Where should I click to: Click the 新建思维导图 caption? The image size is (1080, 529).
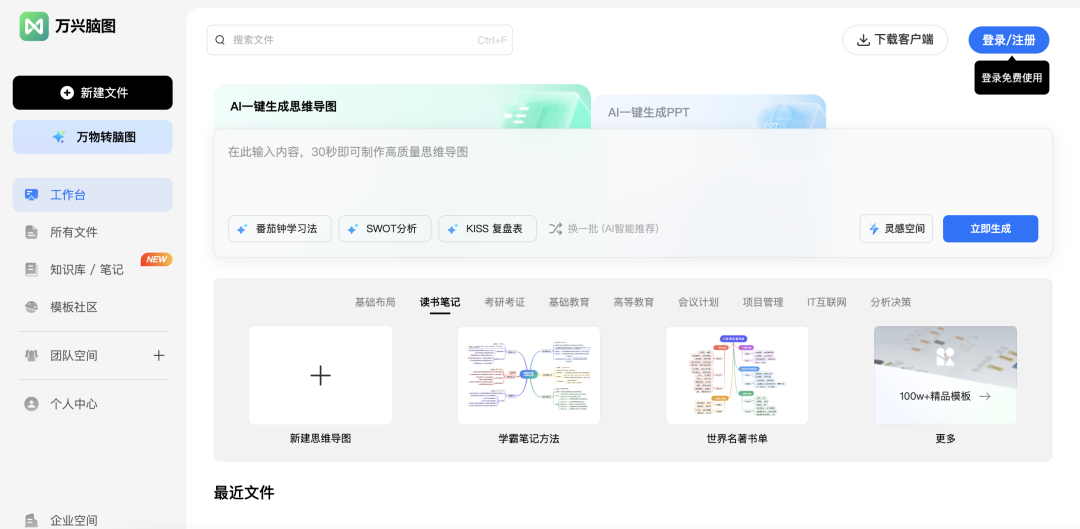[x=320, y=438]
